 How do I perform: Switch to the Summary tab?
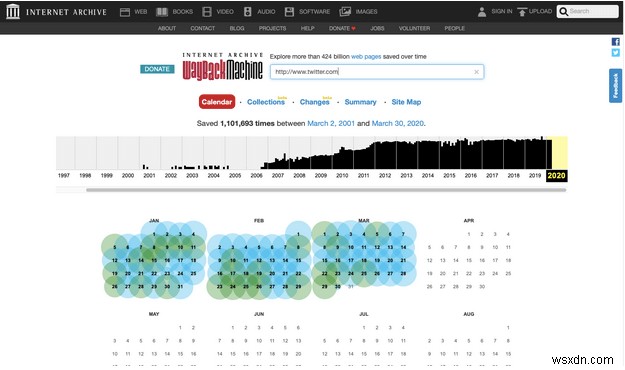(360, 102)
